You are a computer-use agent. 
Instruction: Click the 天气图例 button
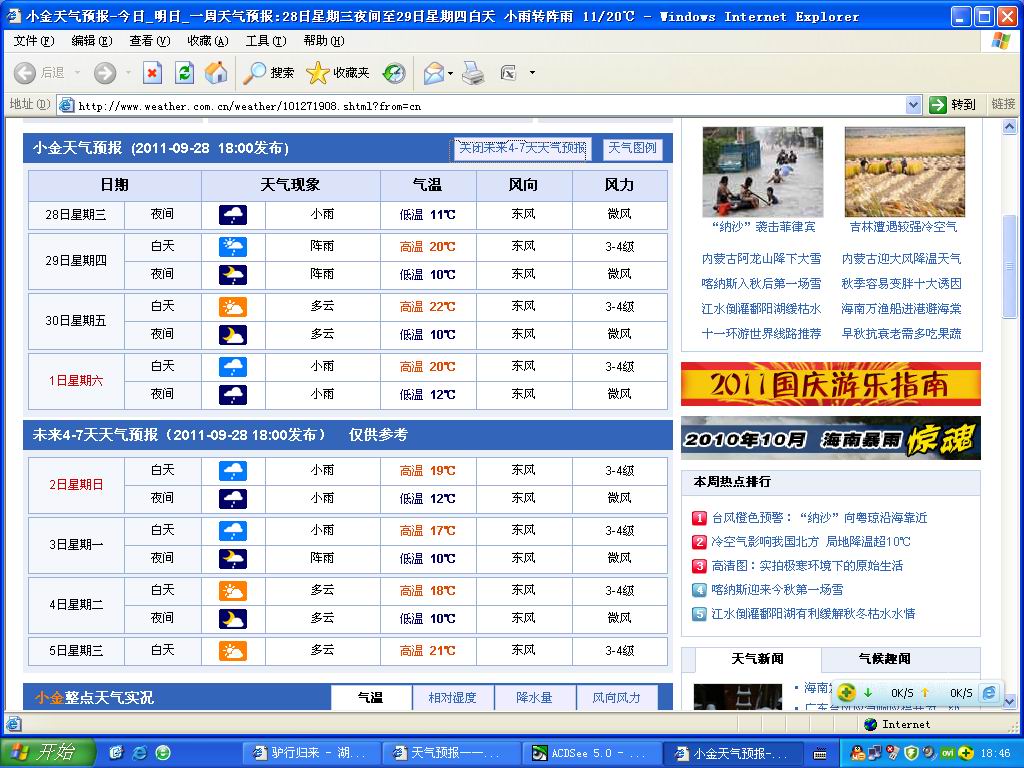(632, 148)
